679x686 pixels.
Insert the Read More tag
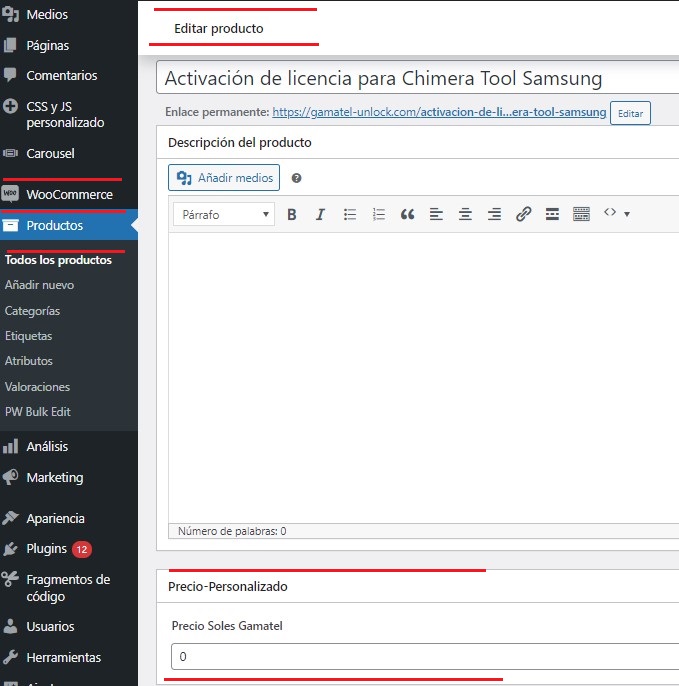pyautogui.click(x=552, y=214)
